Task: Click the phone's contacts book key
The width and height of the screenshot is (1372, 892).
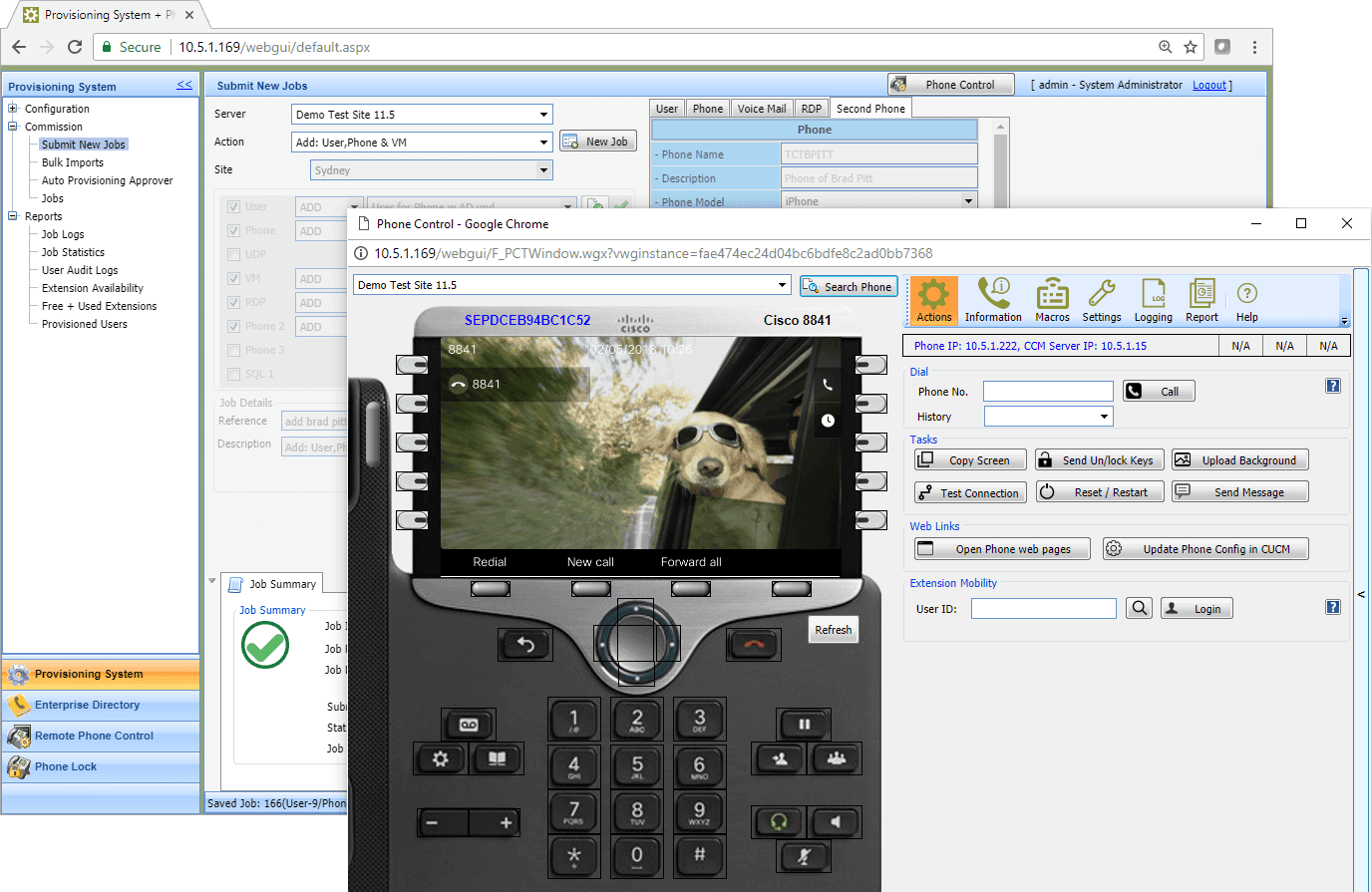Action: [x=497, y=758]
